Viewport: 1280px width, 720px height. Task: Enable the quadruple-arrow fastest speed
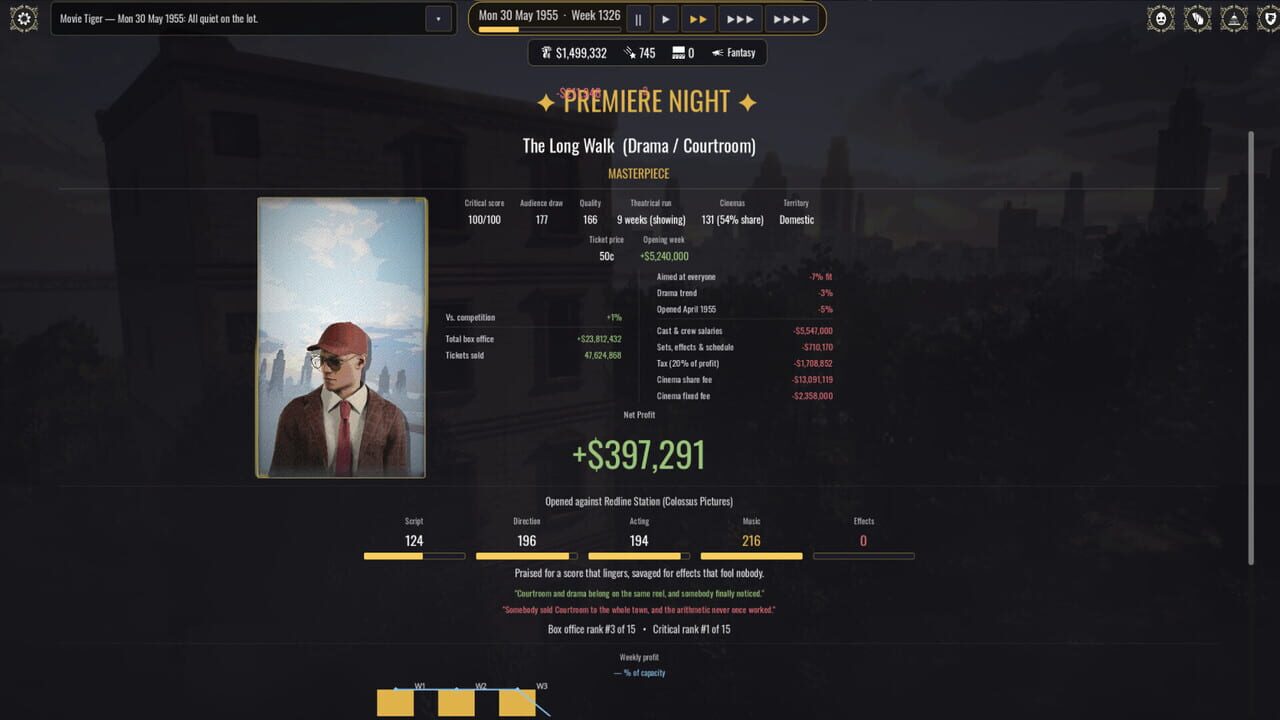point(791,19)
